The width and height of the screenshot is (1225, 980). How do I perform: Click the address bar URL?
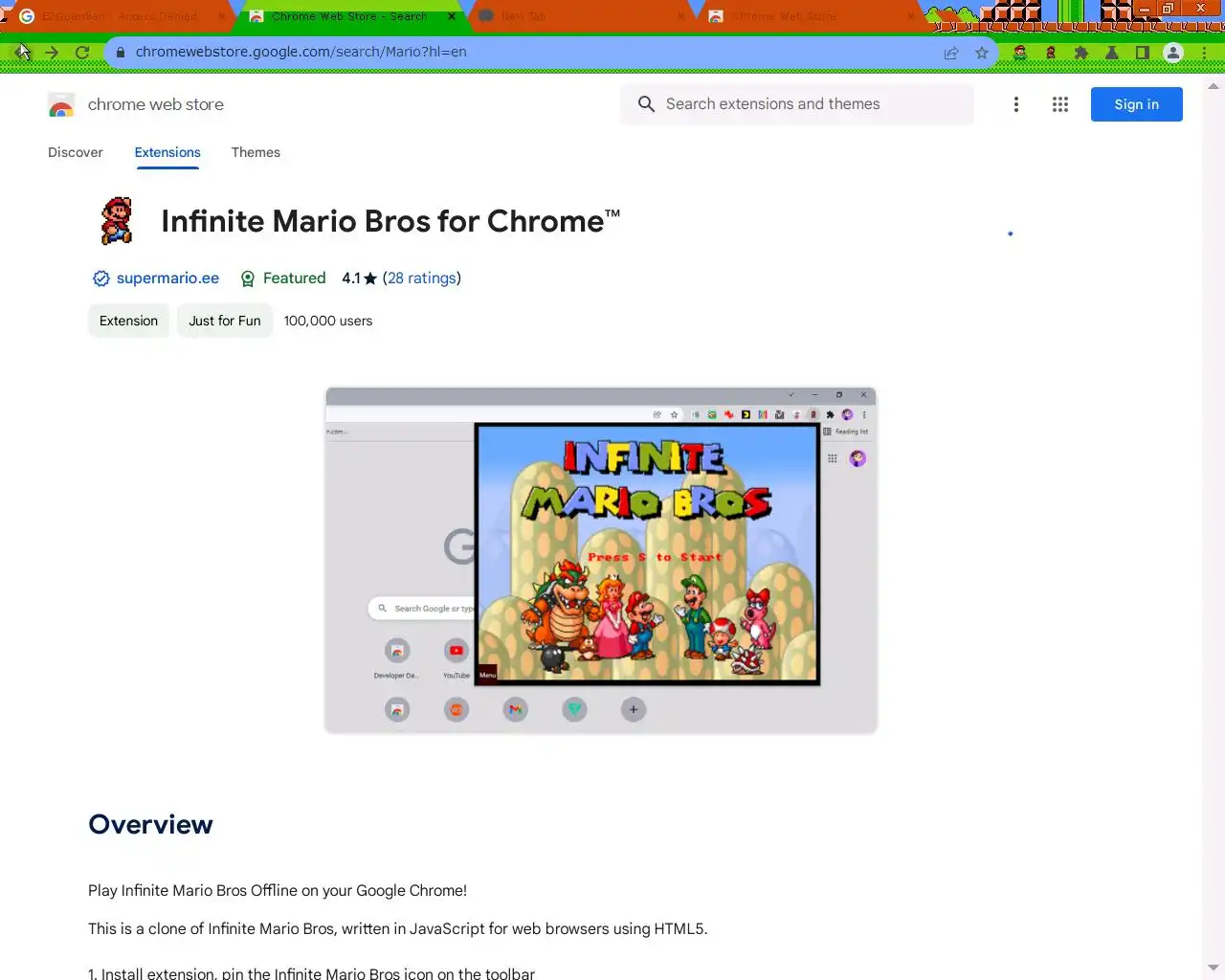coord(301,52)
